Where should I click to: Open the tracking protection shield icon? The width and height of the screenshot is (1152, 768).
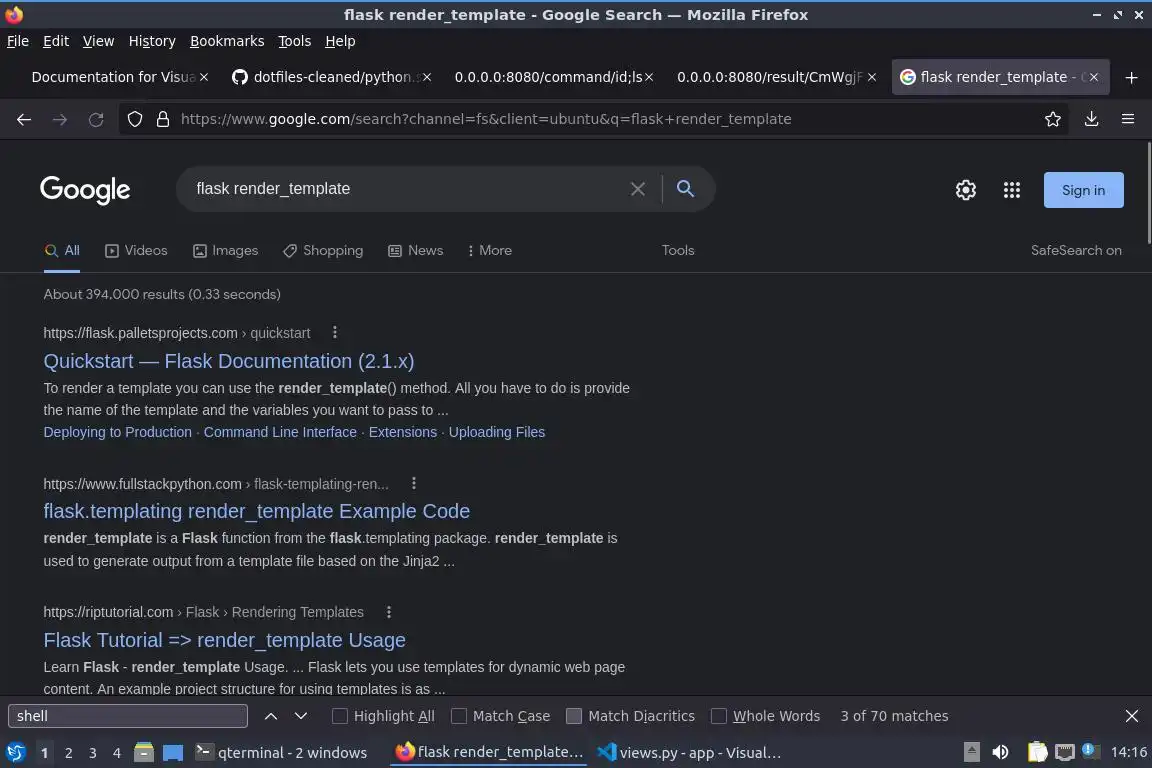pos(134,119)
